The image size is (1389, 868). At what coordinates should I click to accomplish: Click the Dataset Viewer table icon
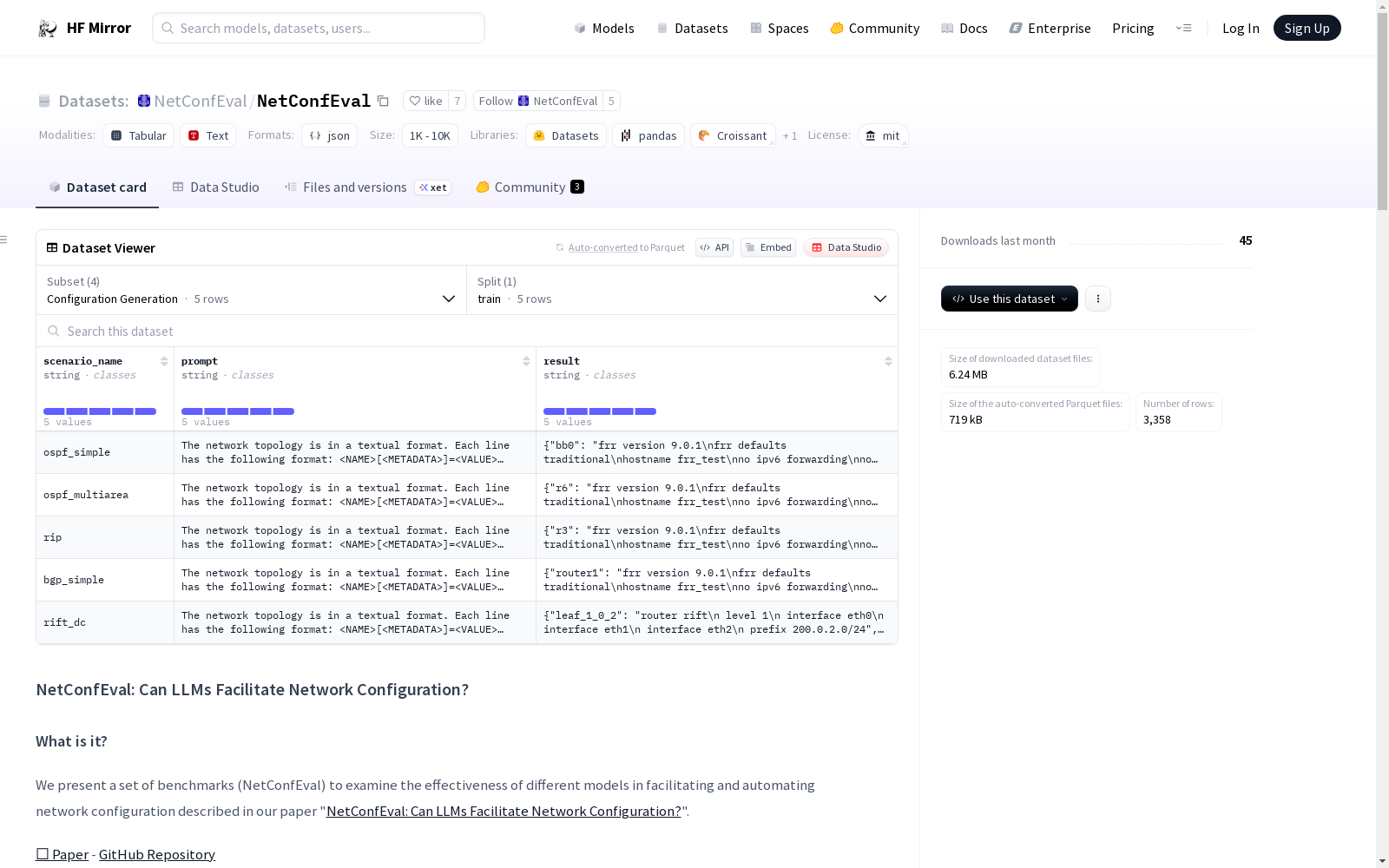(52, 247)
